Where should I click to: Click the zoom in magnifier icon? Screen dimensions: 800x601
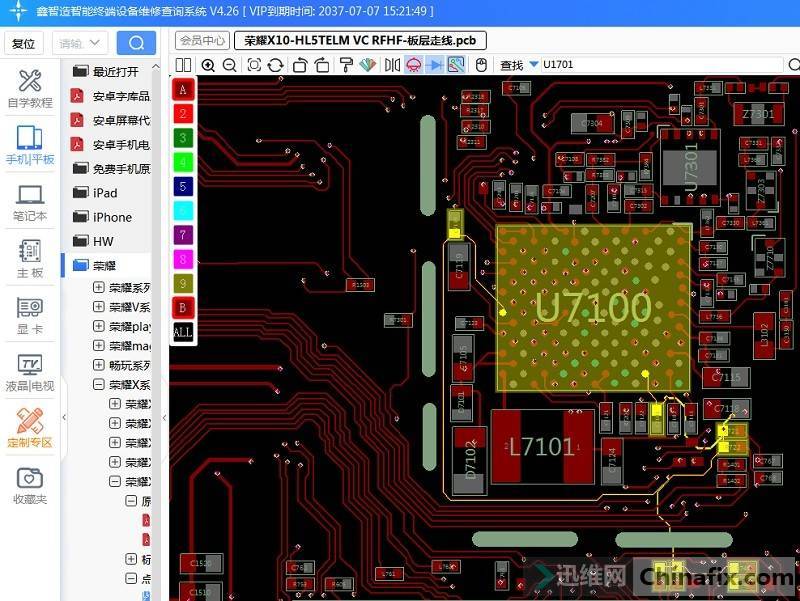click(208, 65)
